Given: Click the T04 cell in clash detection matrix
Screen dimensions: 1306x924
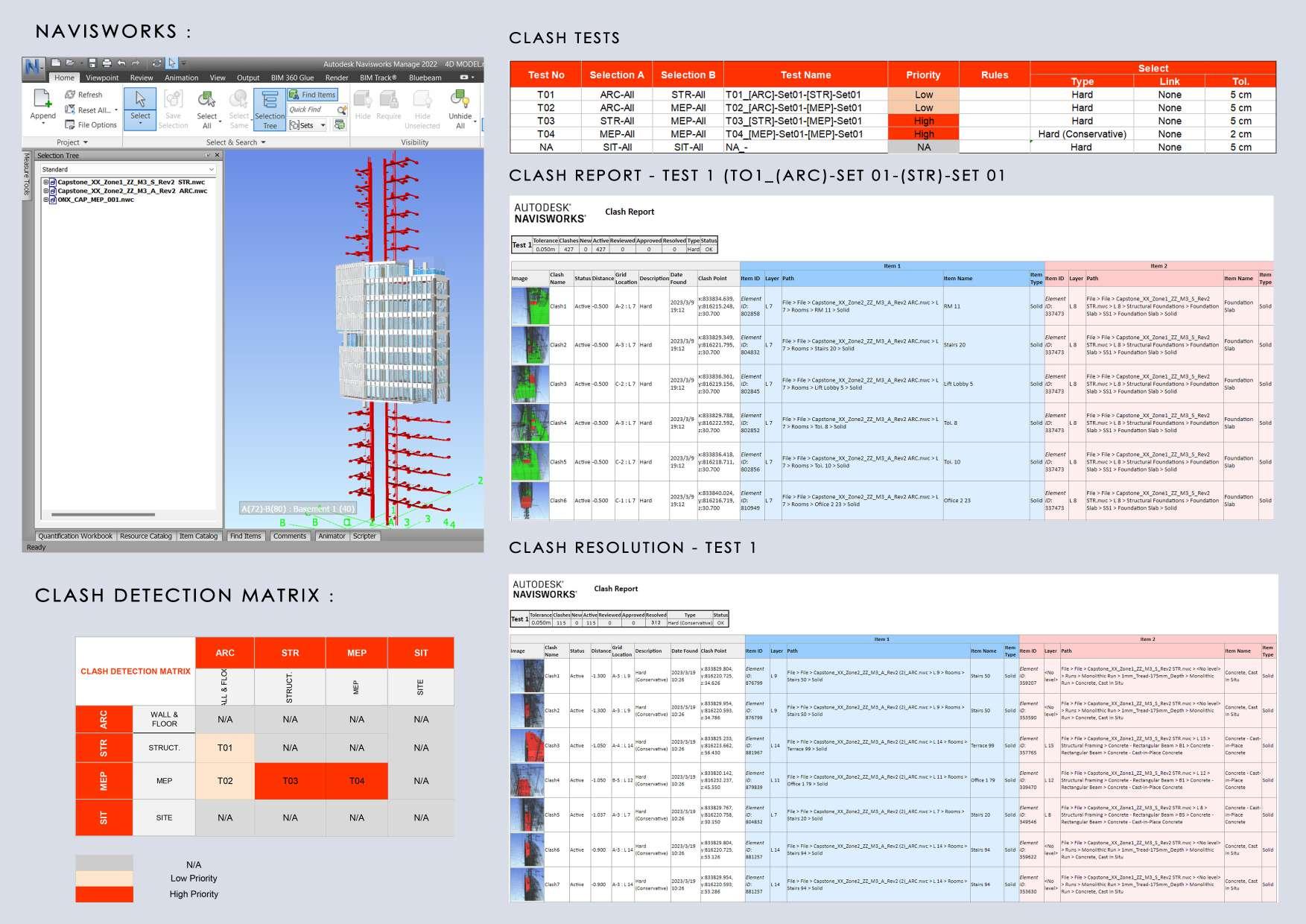Looking at the screenshot, I should point(357,781).
